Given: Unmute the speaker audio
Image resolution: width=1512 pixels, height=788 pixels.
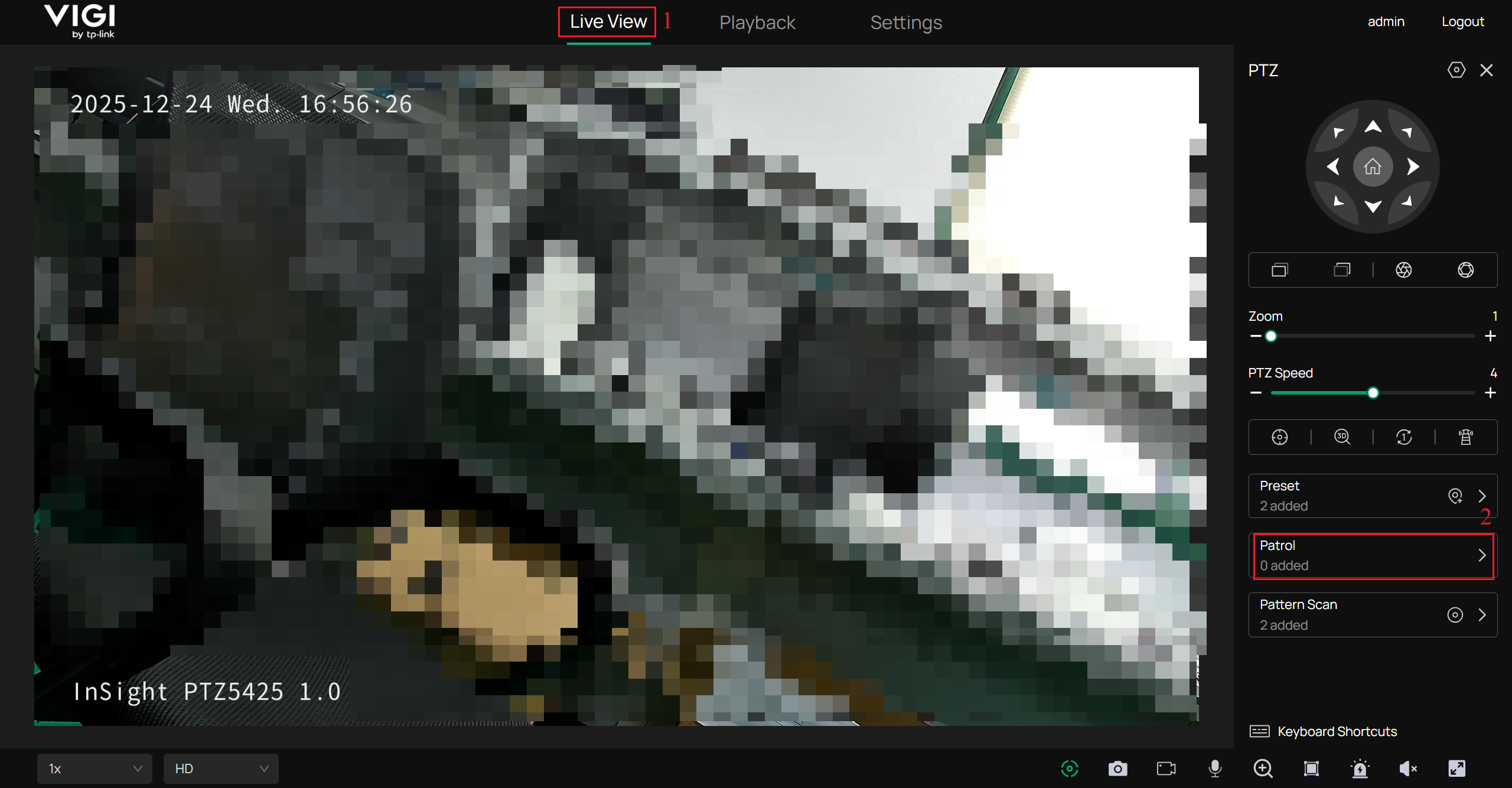Looking at the screenshot, I should coord(1408,769).
